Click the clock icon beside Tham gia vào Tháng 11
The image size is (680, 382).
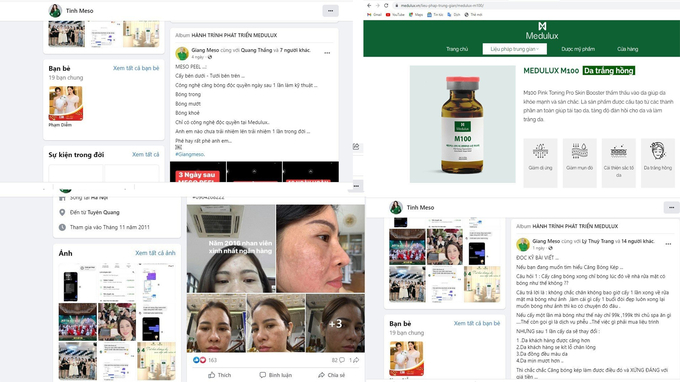coord(62,227)
